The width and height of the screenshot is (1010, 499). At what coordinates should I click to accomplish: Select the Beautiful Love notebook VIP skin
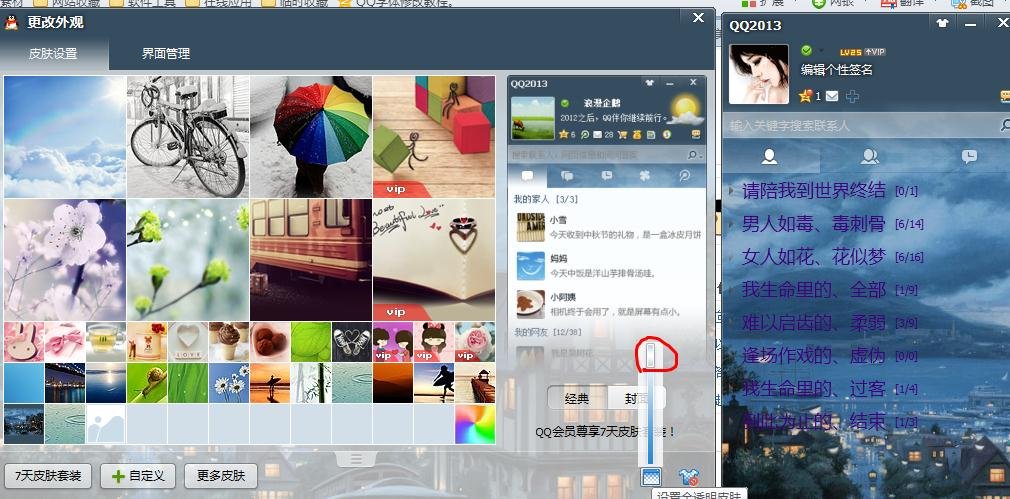click(x=434, y=260)
